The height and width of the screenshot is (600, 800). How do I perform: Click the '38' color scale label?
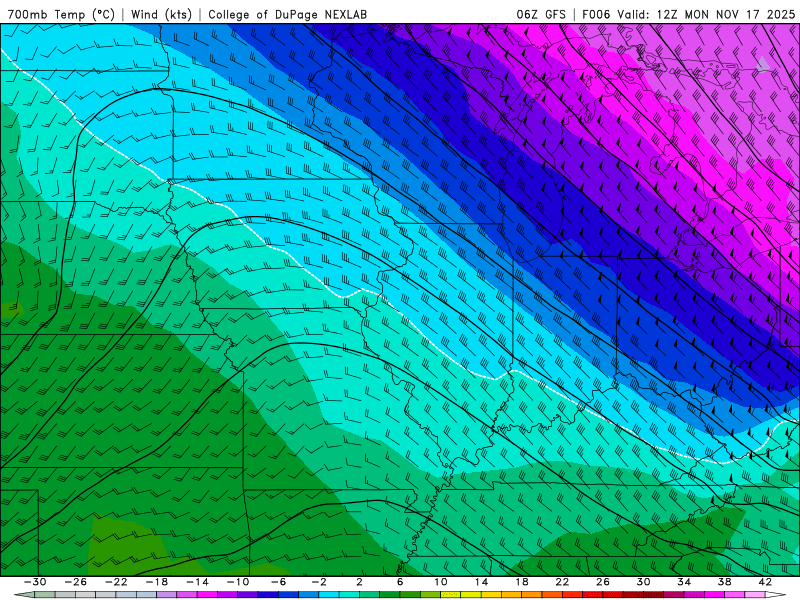click(x=724, y=582)
